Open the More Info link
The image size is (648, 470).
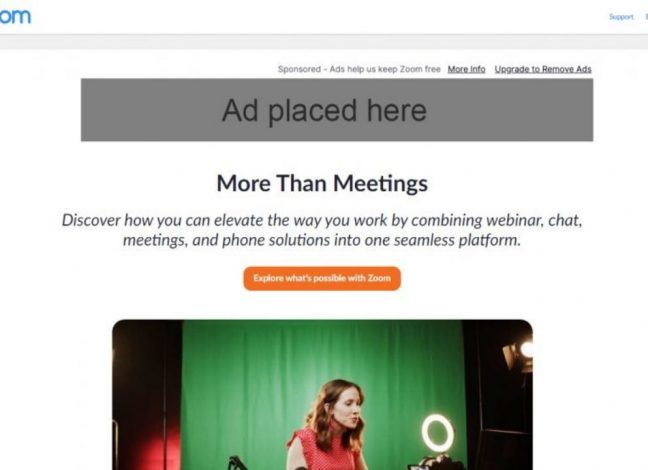tap(466, 69)
